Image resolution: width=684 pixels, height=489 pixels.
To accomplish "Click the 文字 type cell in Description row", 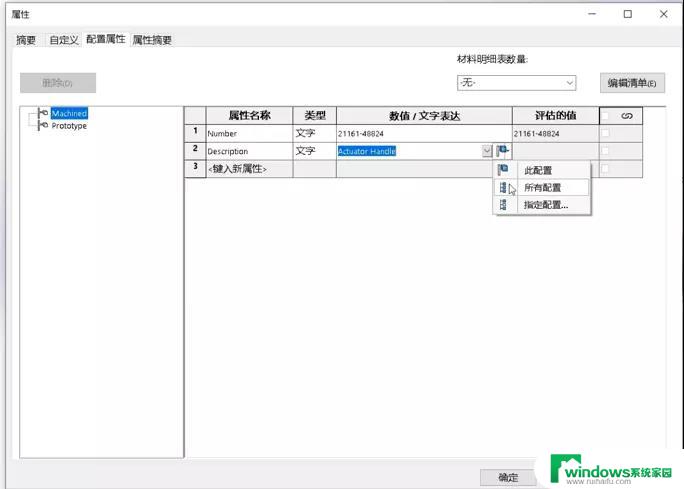I will pyautogui.click(x=315, y=151).
